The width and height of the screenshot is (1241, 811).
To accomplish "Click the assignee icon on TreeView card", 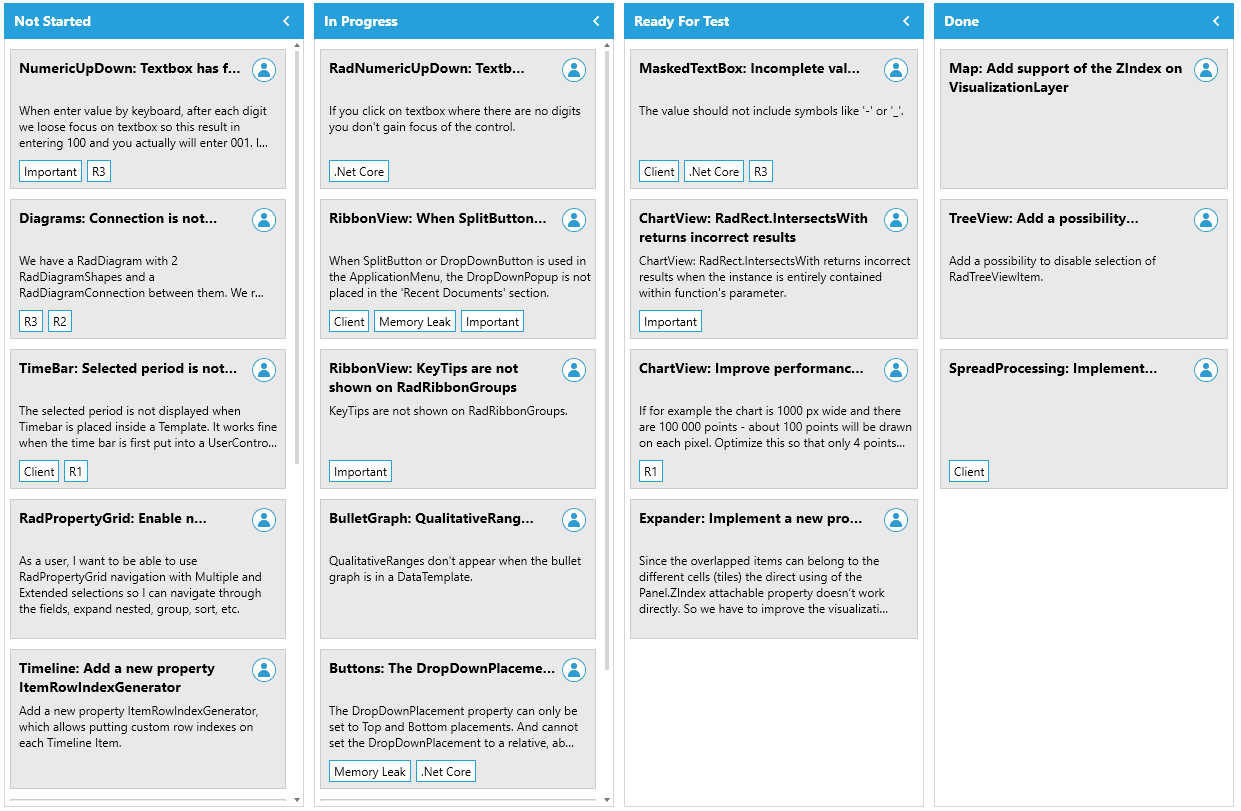I will [1206, 220].
